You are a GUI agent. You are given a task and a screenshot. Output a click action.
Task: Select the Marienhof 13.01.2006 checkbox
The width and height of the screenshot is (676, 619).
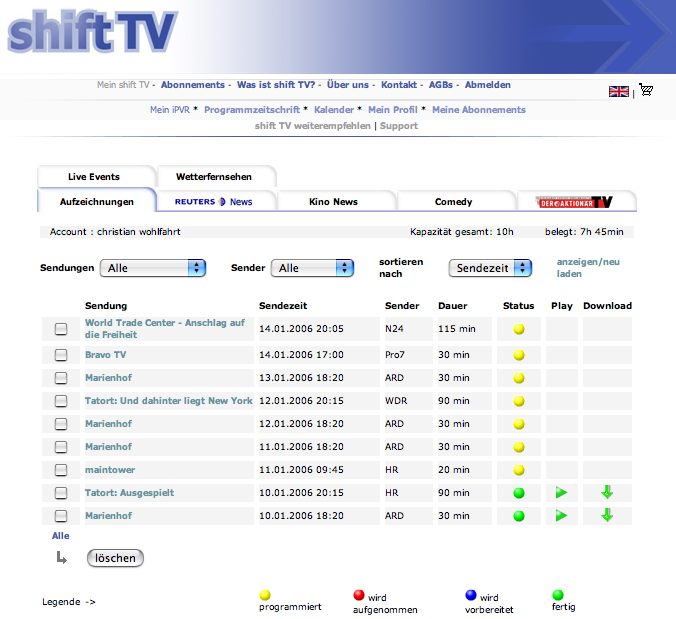pos(61,378)
